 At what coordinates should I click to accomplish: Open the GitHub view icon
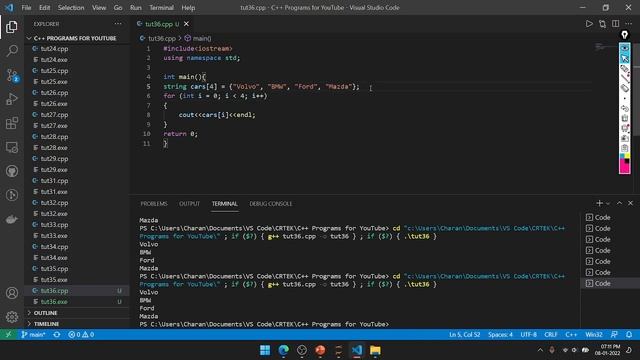coord(12,171)
